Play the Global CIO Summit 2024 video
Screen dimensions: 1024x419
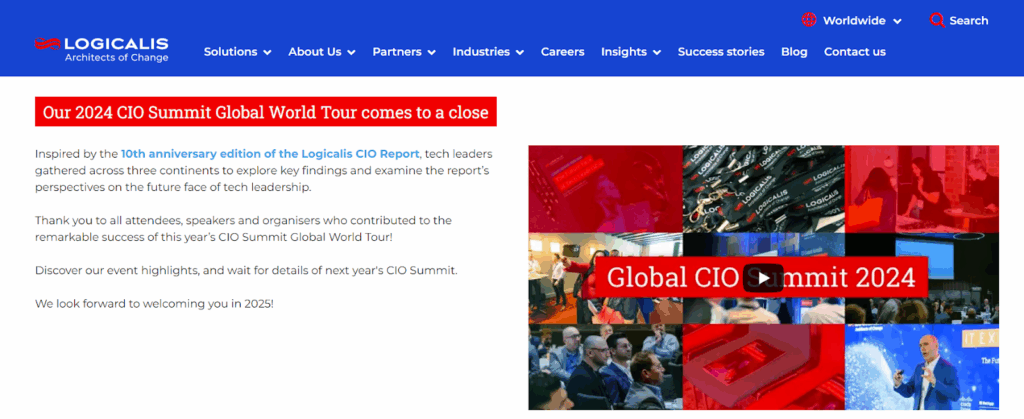tap(763, 278)
